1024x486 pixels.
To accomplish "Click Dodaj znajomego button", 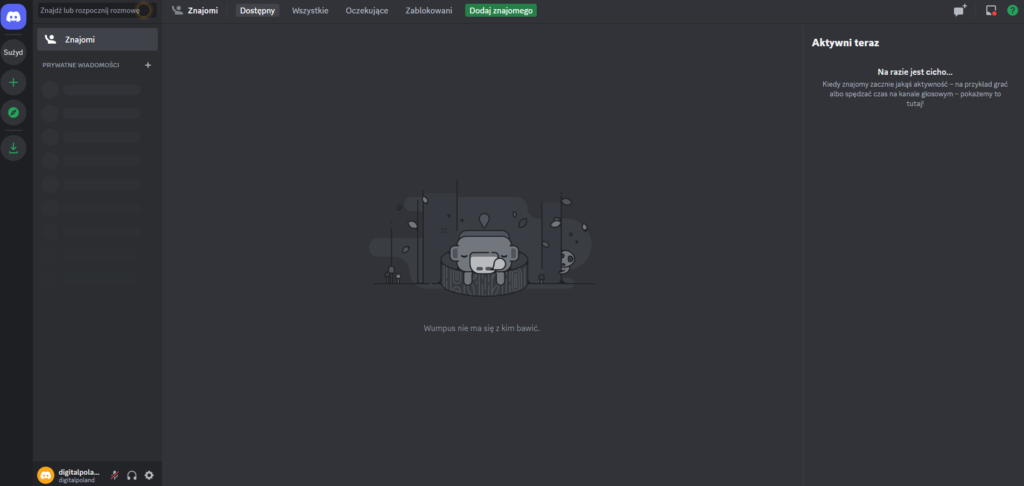I will pyautogui.click(x=501, y=10).
